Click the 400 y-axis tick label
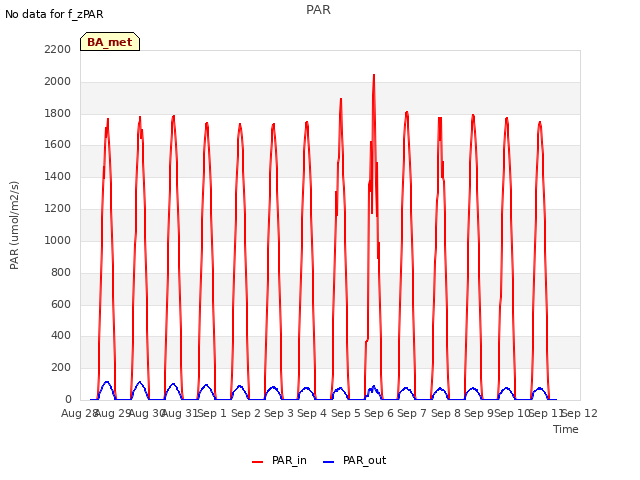The image size is (640, 480). tap(61, 336)
